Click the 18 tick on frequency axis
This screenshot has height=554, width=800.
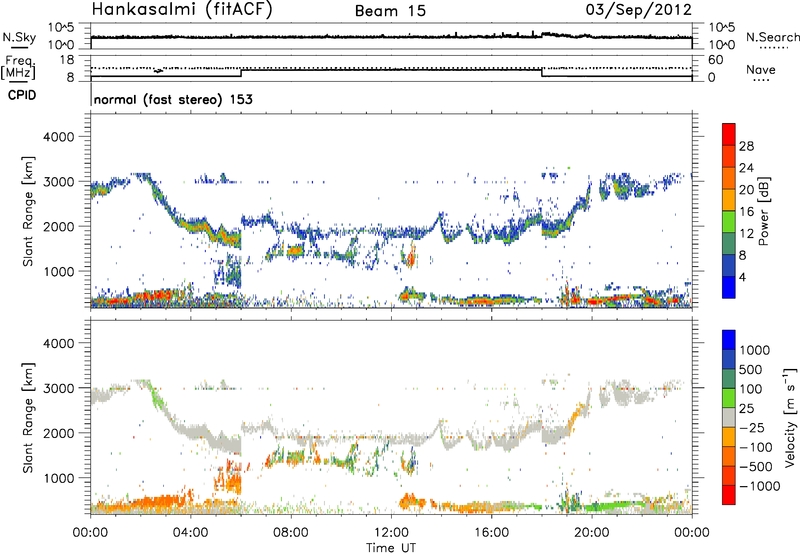click(66, 60)
